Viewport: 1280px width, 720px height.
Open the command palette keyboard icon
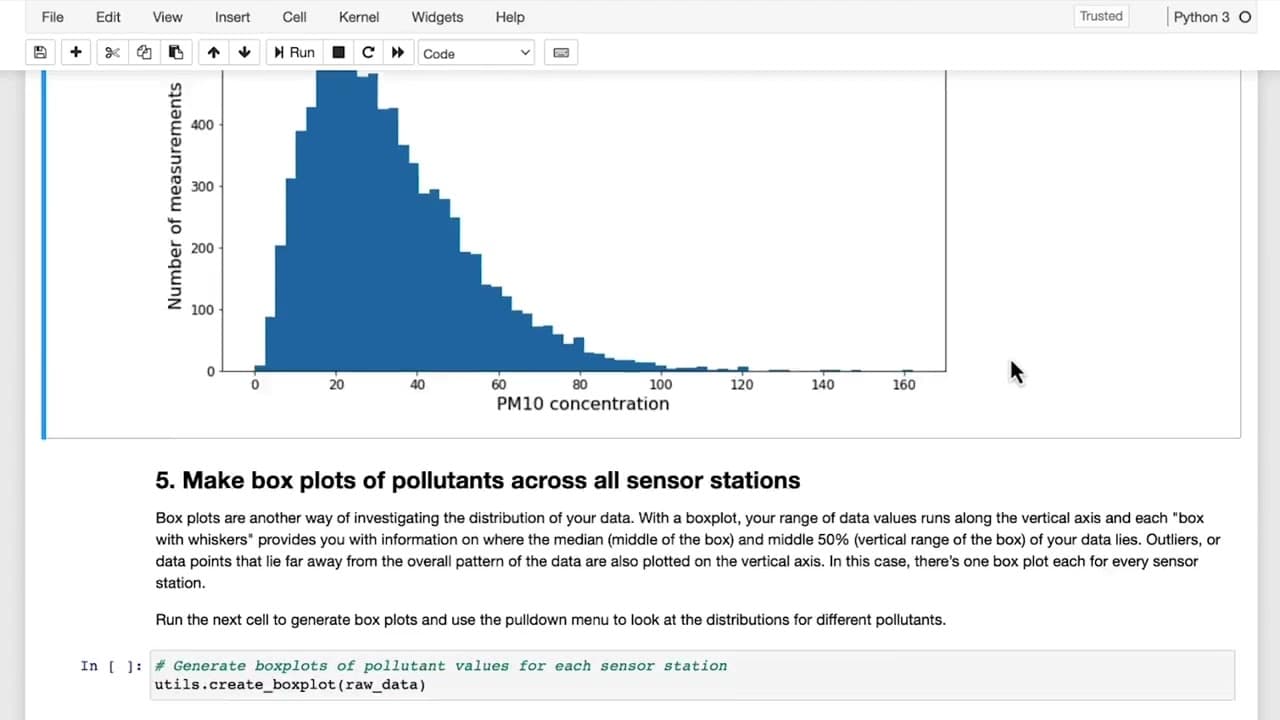(x=561, y=53)
